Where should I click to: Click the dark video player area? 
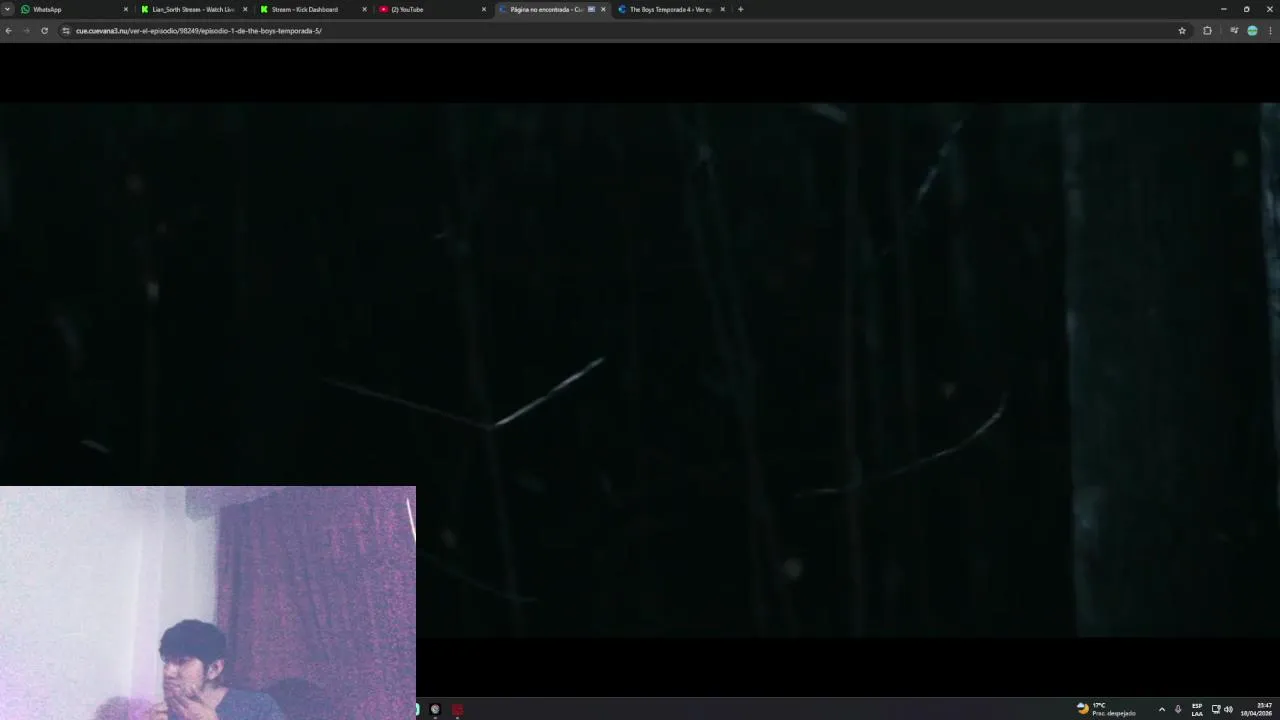coord(640,368)
